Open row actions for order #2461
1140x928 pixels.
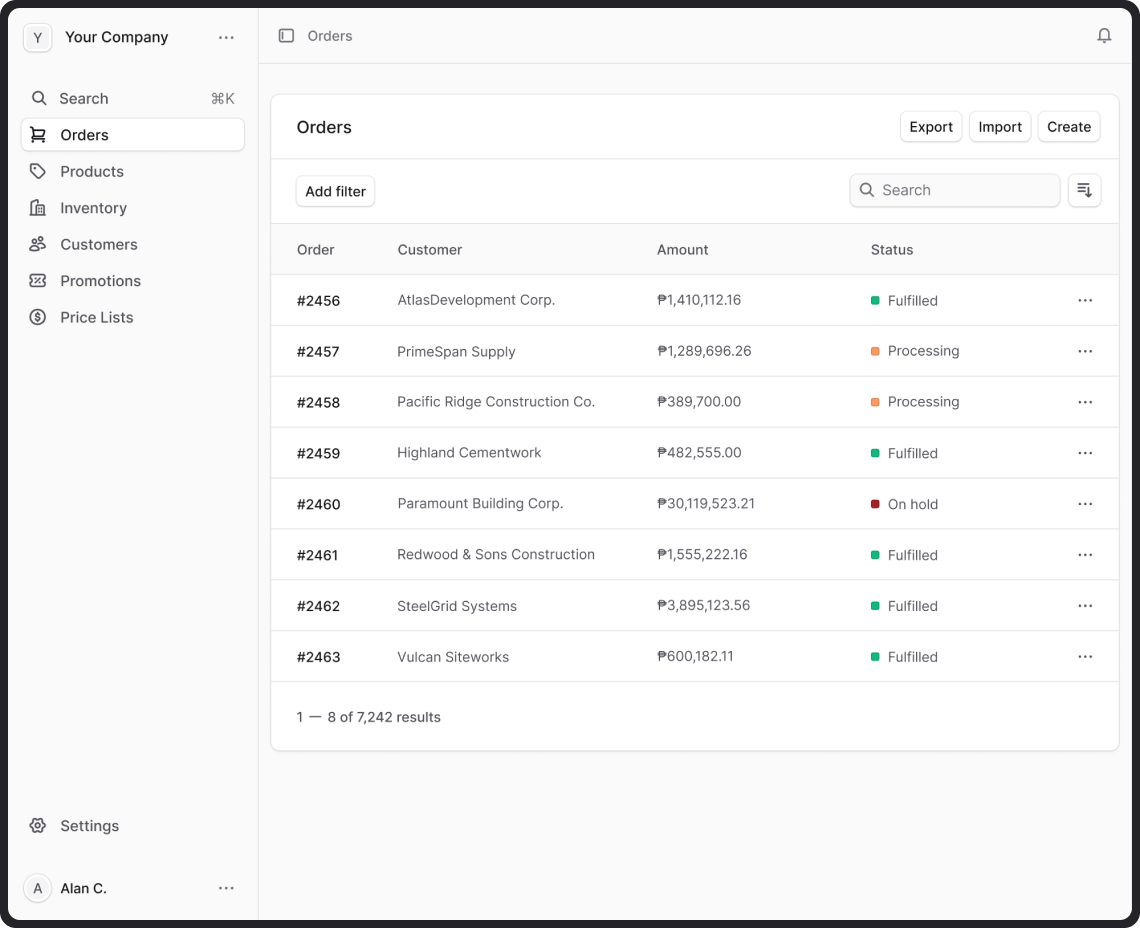point(1085,555)
